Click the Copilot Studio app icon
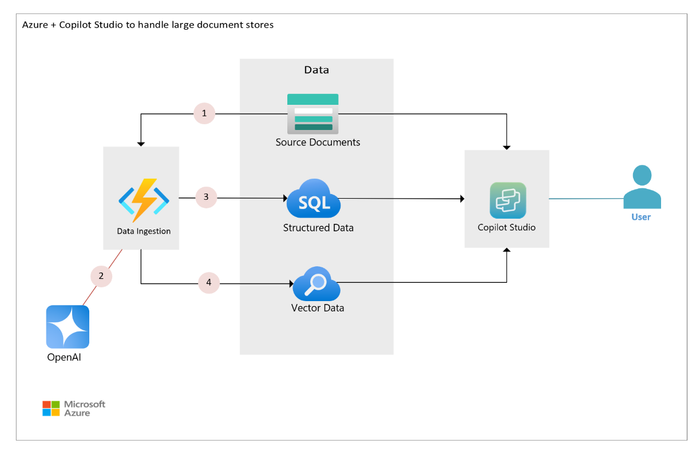The width and height of the screenshot is (700, 454). click(508, 200)
